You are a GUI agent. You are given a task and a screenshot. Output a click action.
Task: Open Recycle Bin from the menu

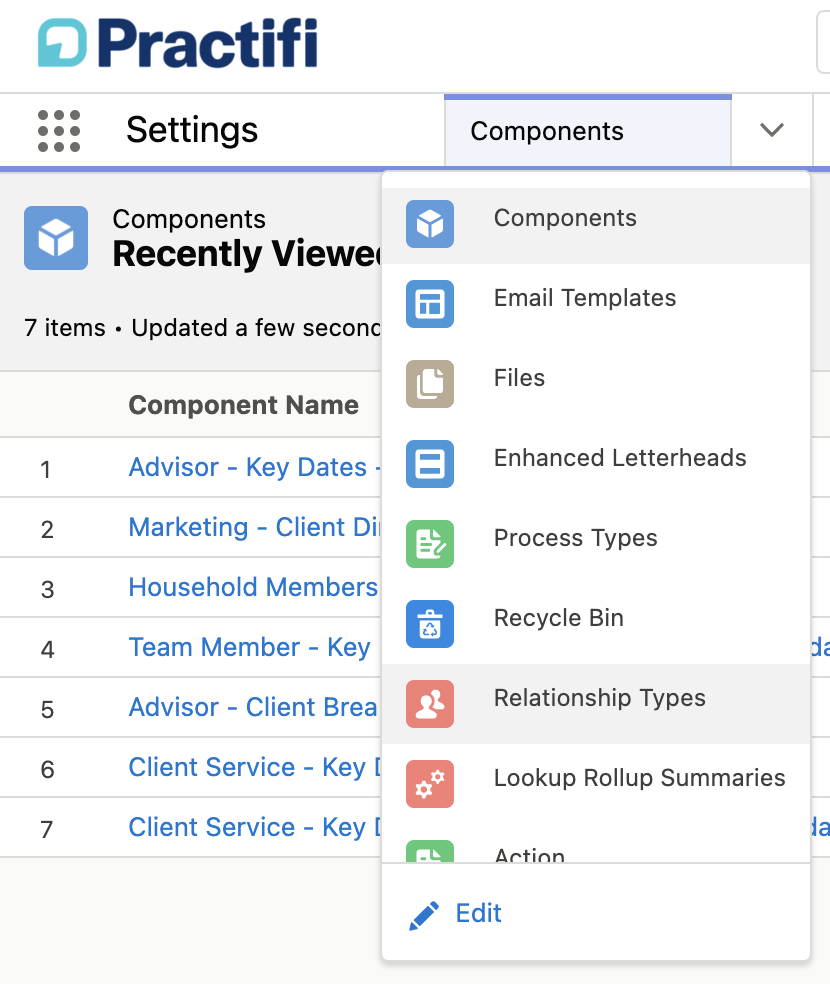(596, 624)
